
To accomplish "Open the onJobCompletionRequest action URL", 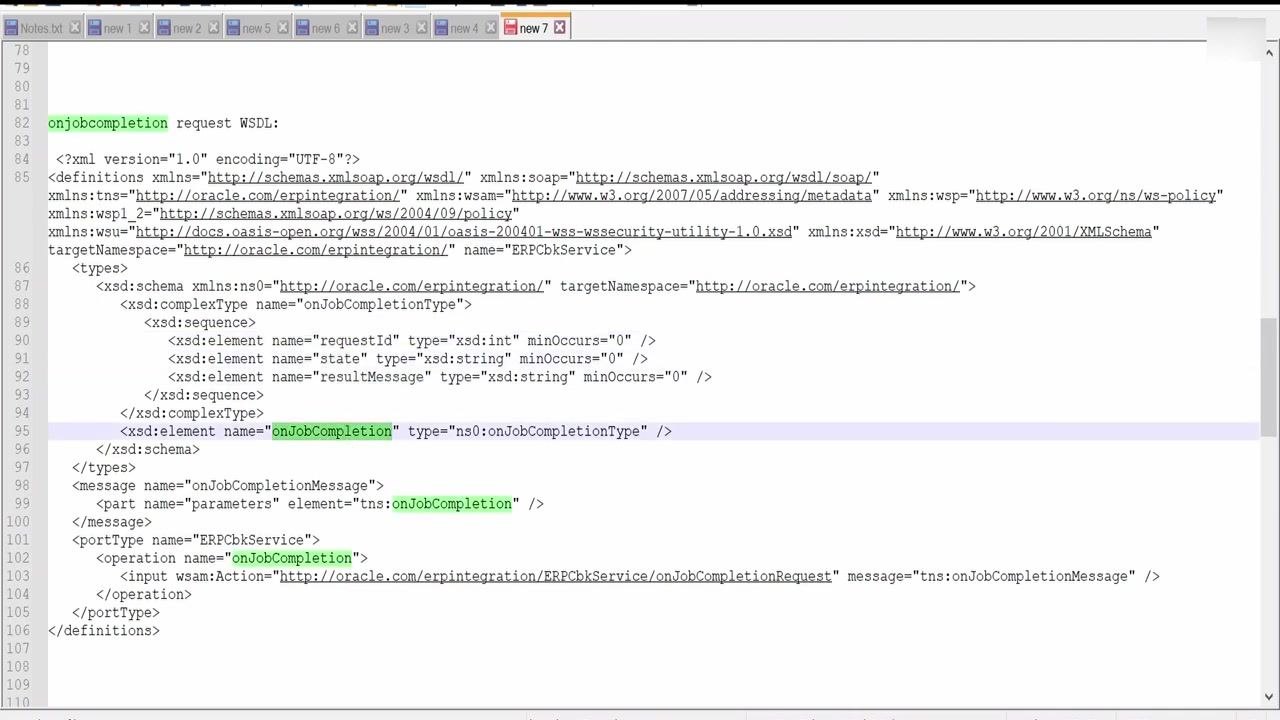I will 556,576.
